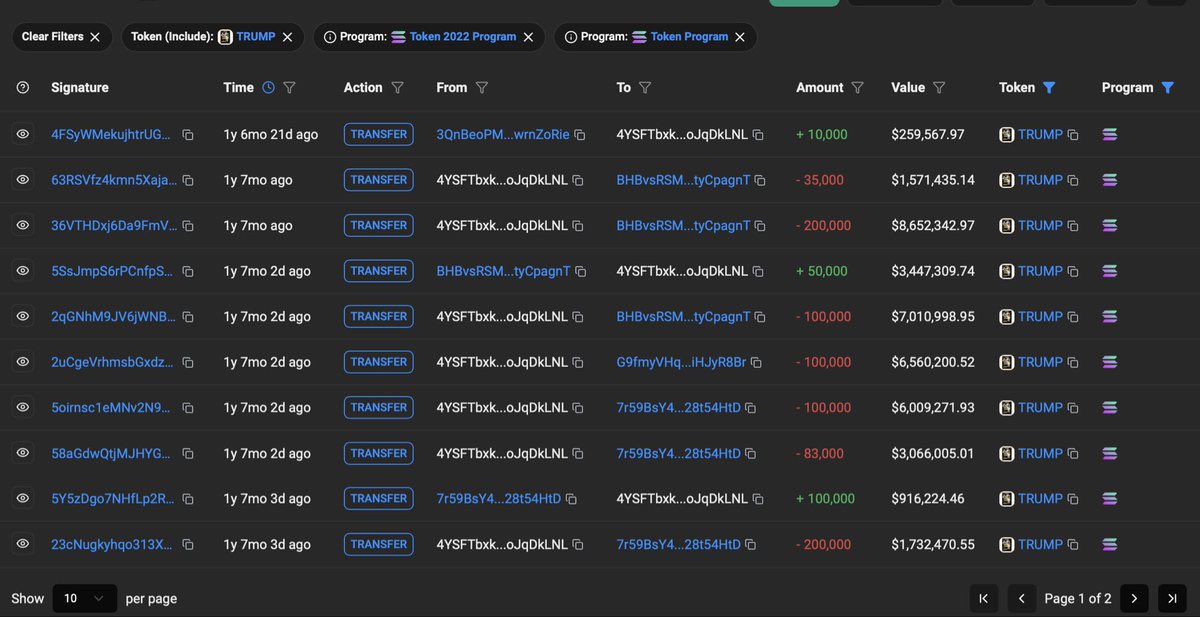
Task: Copy signature 36VTHDxj6Da9FmV
Action: tap(188, 225)
